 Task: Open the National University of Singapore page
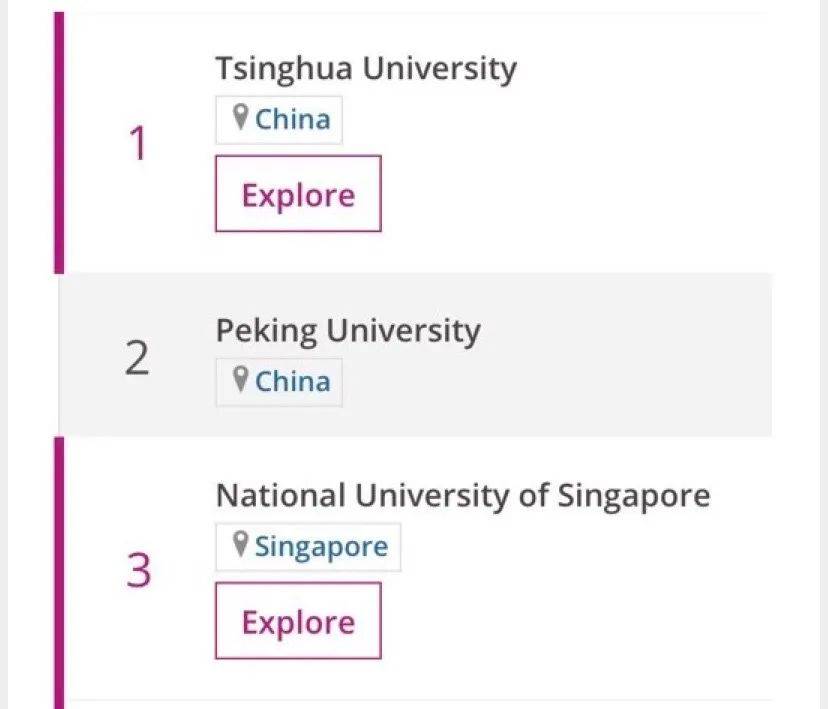(x=463, y=494)
